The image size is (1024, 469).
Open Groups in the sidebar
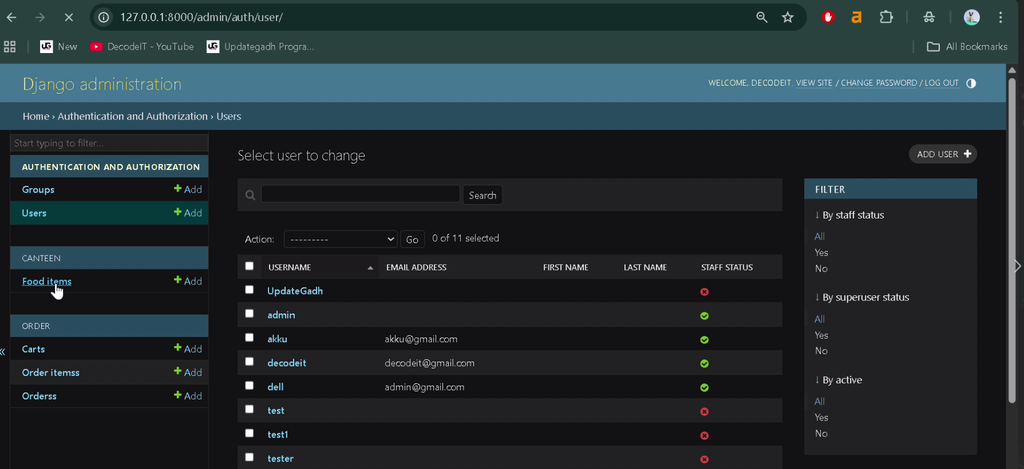pos(38,189)
